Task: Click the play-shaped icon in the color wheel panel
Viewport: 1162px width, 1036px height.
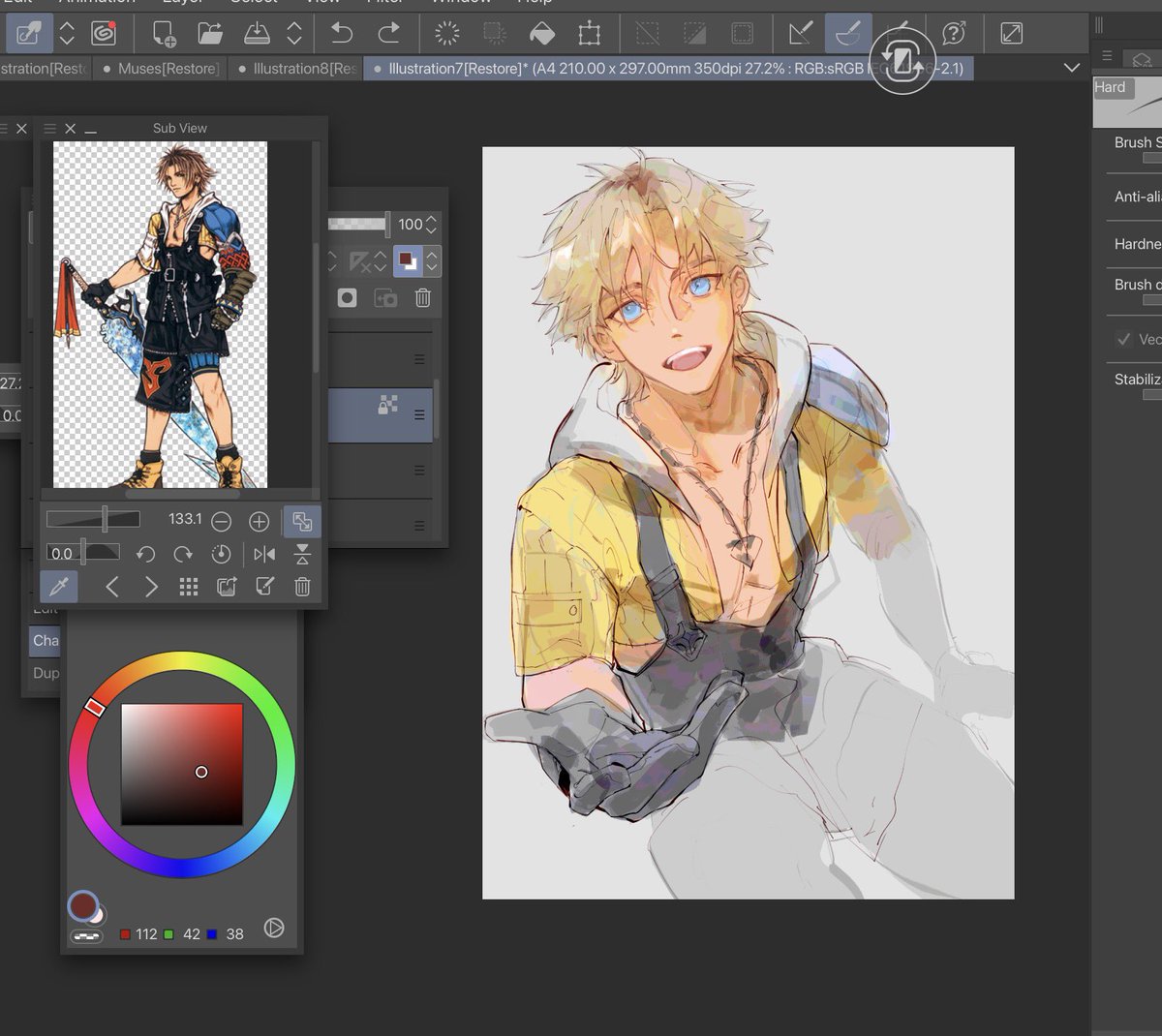Action: (274, 928)
